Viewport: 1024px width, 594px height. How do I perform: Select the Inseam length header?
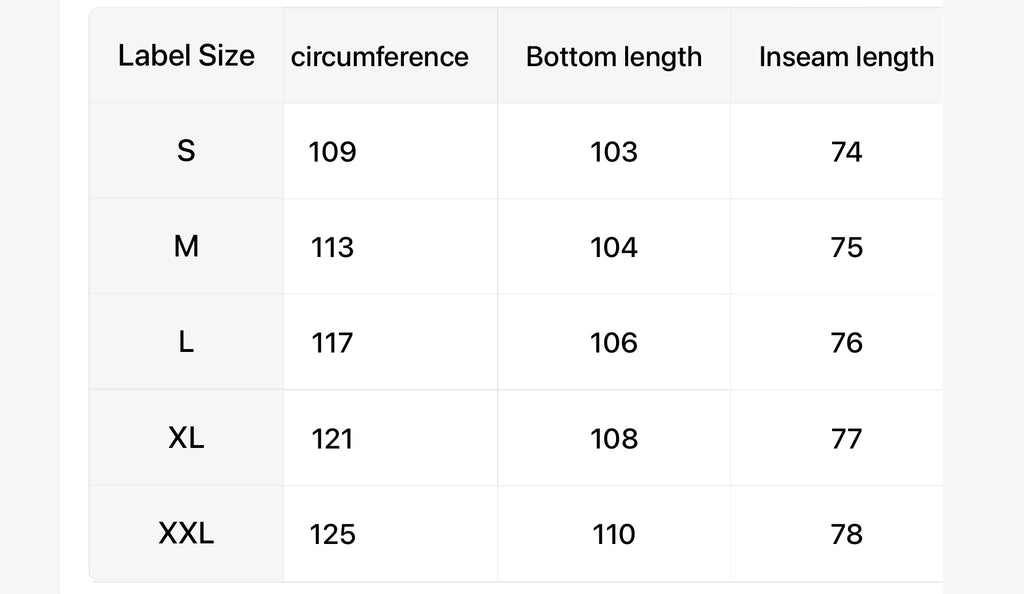(846, 57)
